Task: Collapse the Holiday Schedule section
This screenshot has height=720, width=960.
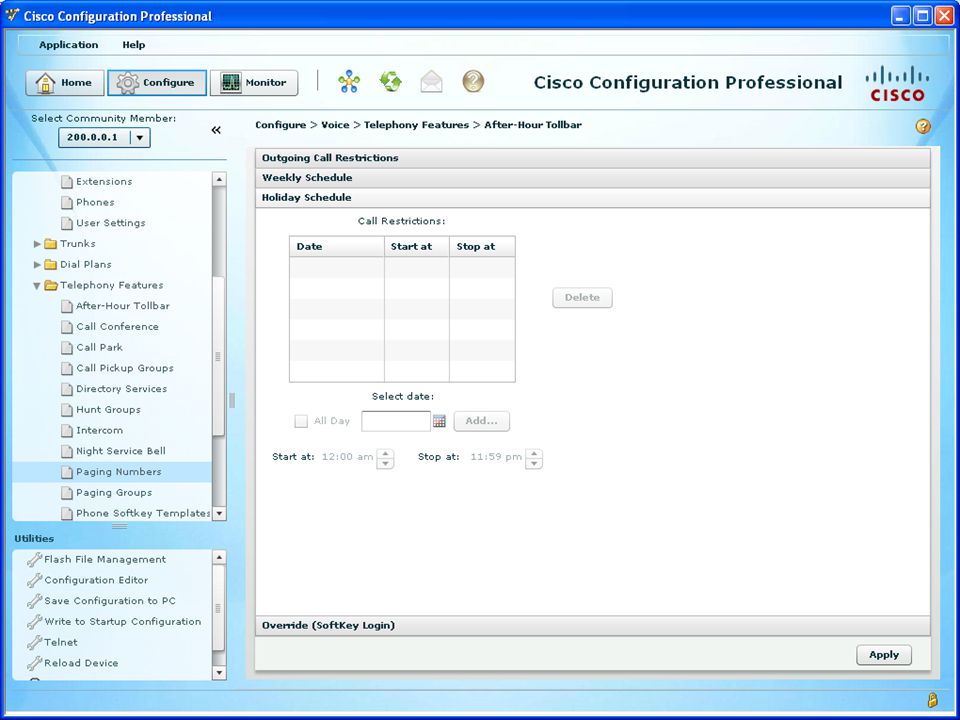Action: 593,198
